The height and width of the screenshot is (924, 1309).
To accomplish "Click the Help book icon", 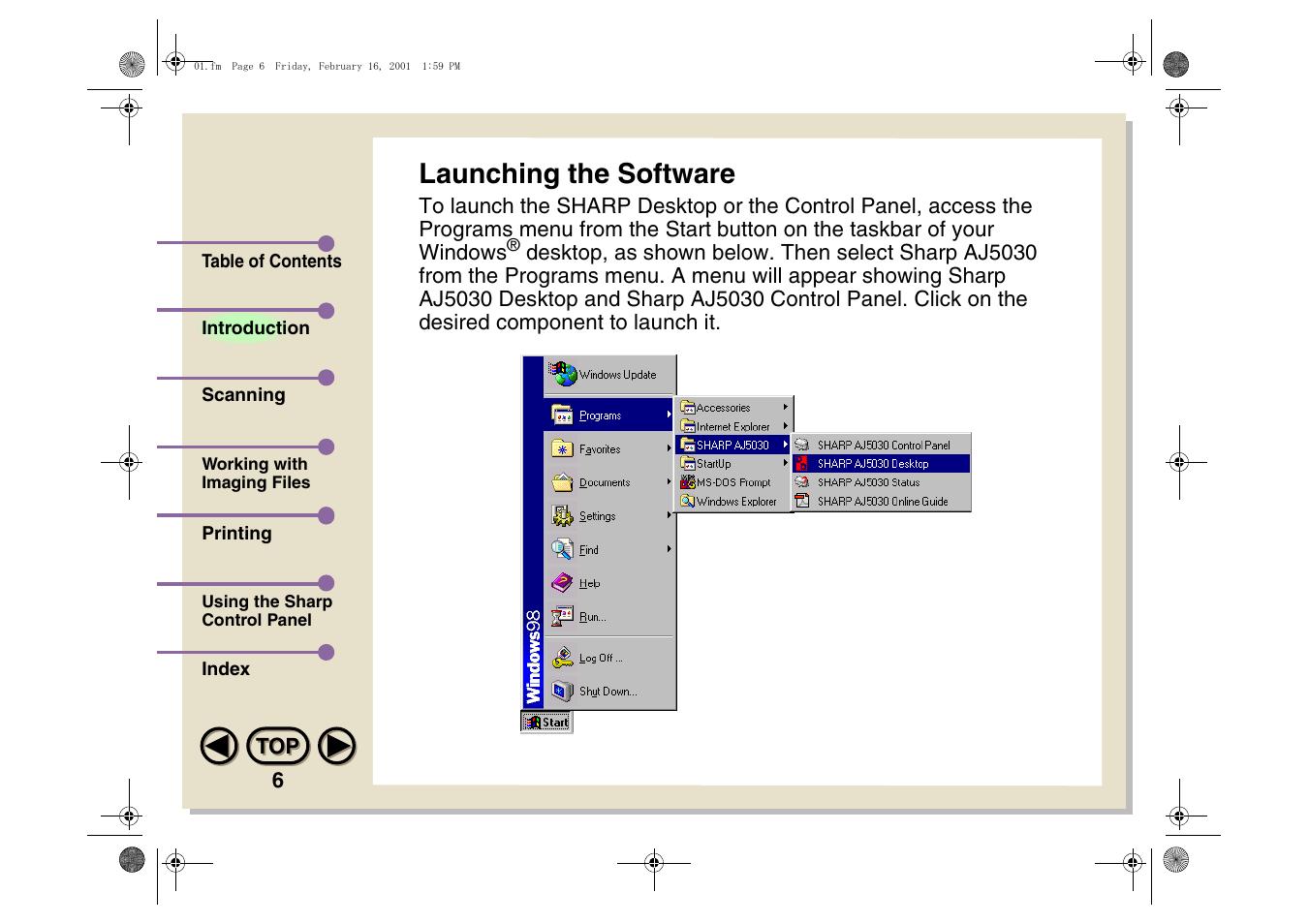I will (562, 583).
